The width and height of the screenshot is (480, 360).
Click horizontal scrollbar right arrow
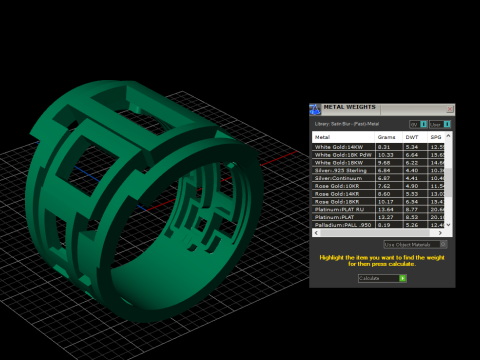pyautogui.click(x=440, y=233)
